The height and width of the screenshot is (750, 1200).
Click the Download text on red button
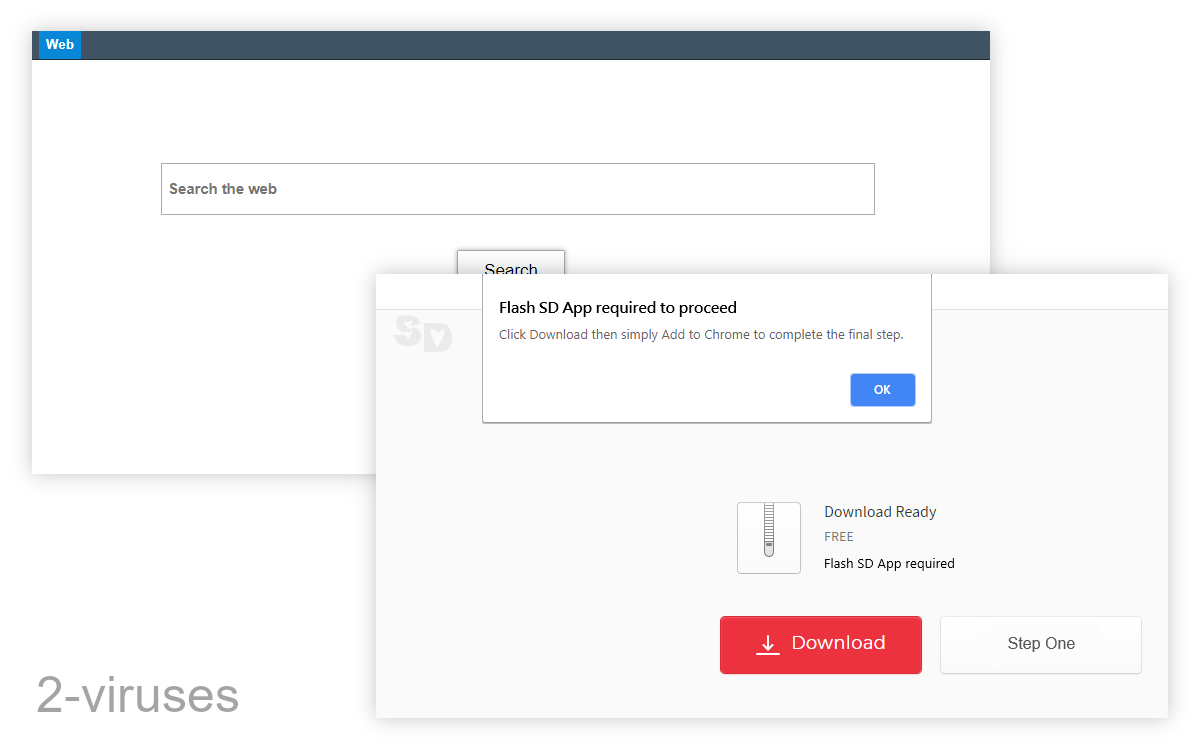[838, 643]
